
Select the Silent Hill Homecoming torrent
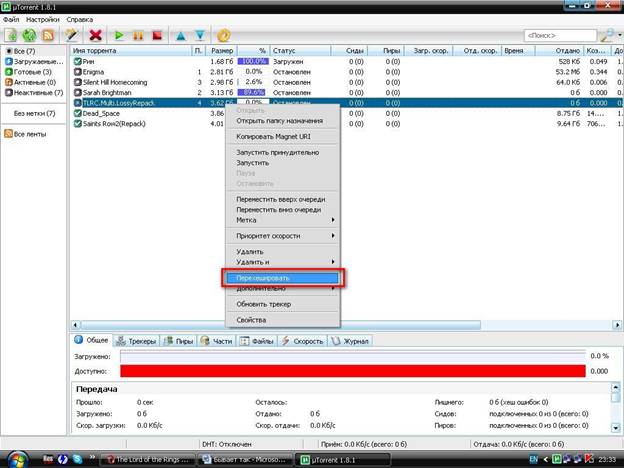click(x=346, y=82)
